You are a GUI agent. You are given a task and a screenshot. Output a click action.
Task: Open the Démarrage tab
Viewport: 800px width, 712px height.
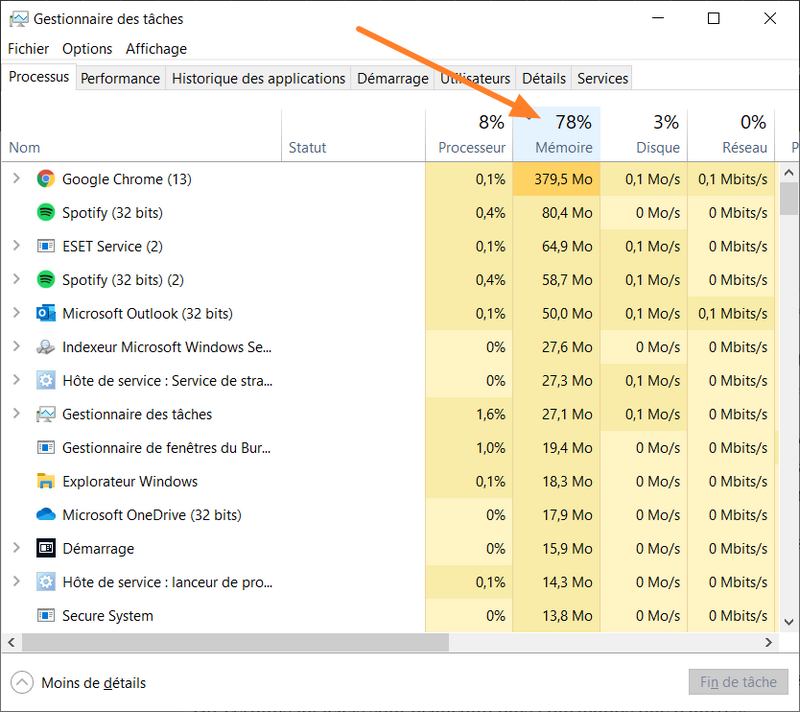pos(394,78)
